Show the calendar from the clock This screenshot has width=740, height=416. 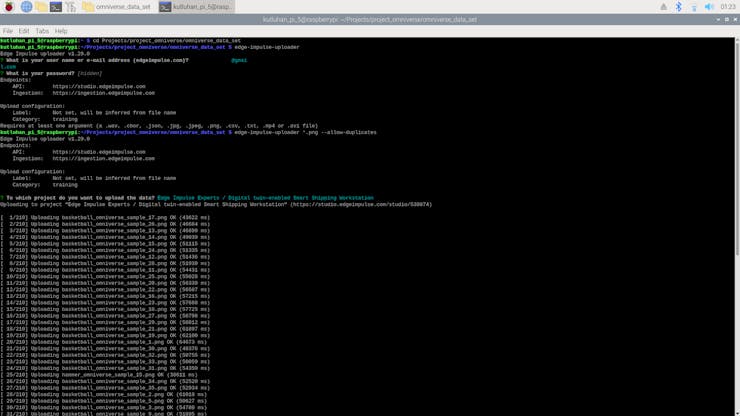(727, 7)
